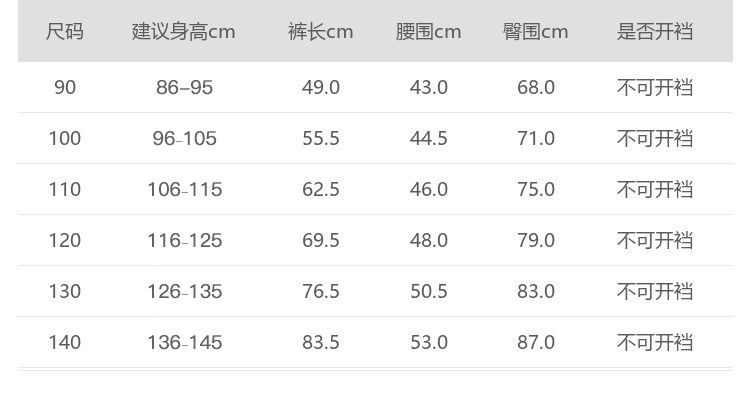
Task: Click 不可开裆 in the size 110 row
Action: click(x=655, y=190)
